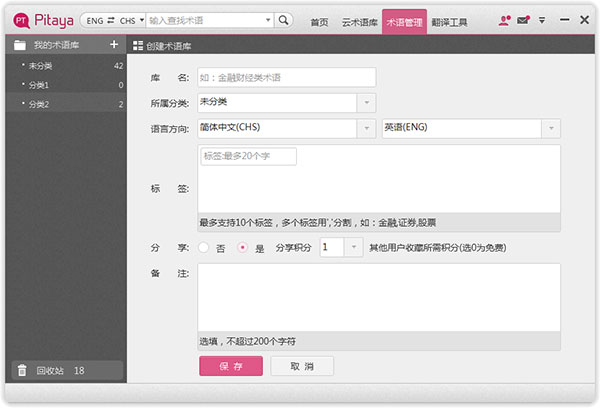
Task: Click the 取消 cancel button
Action: (302, 366)
